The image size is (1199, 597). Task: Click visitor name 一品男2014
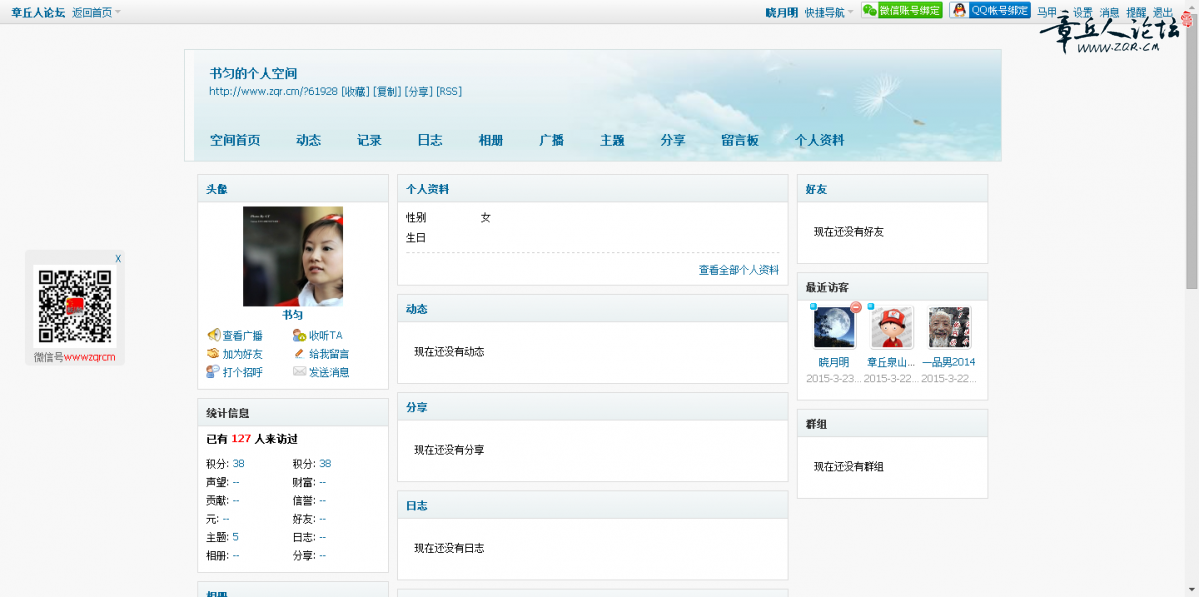coord(949,362)
